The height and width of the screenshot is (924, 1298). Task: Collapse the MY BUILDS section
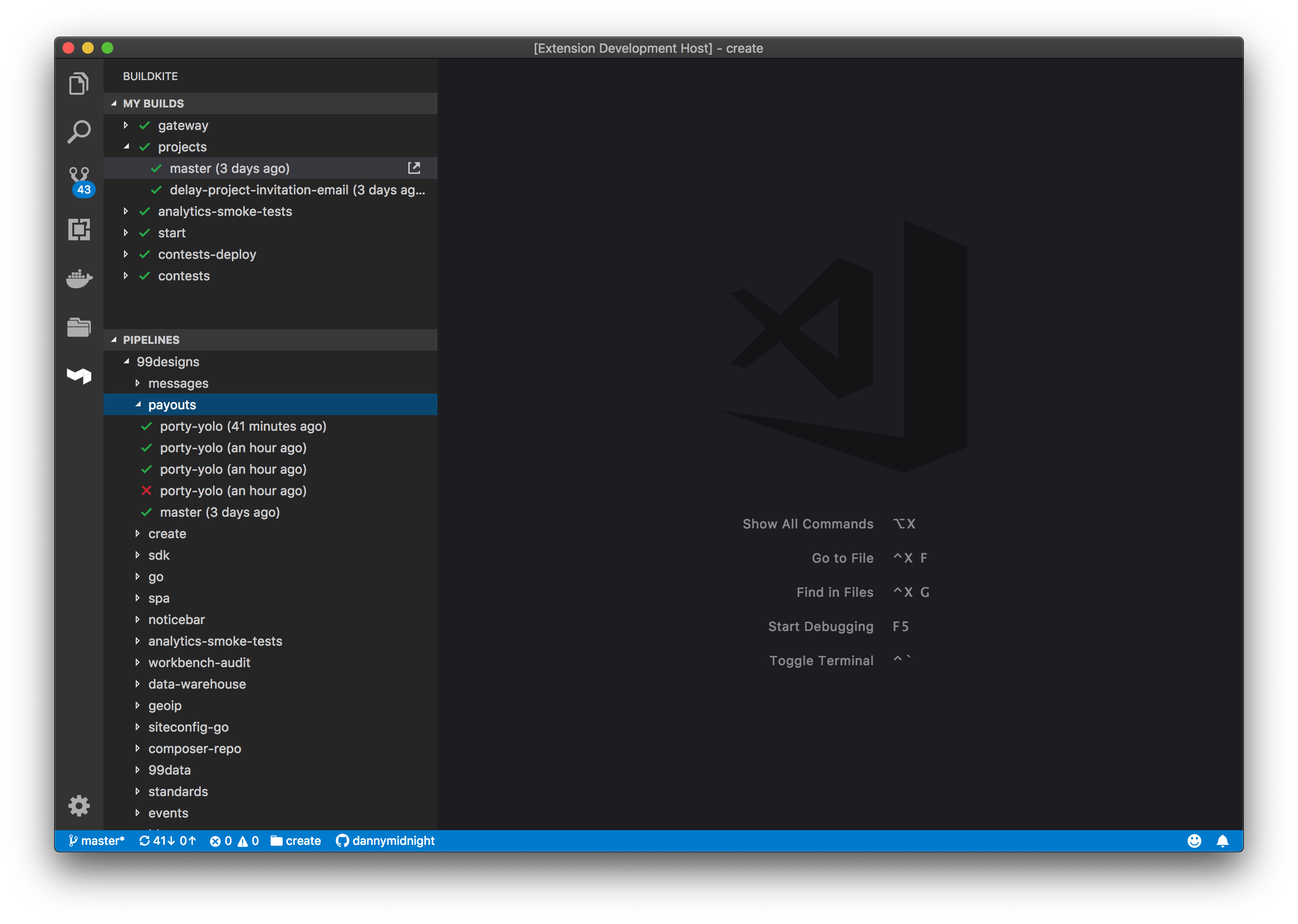click(153, 103)
